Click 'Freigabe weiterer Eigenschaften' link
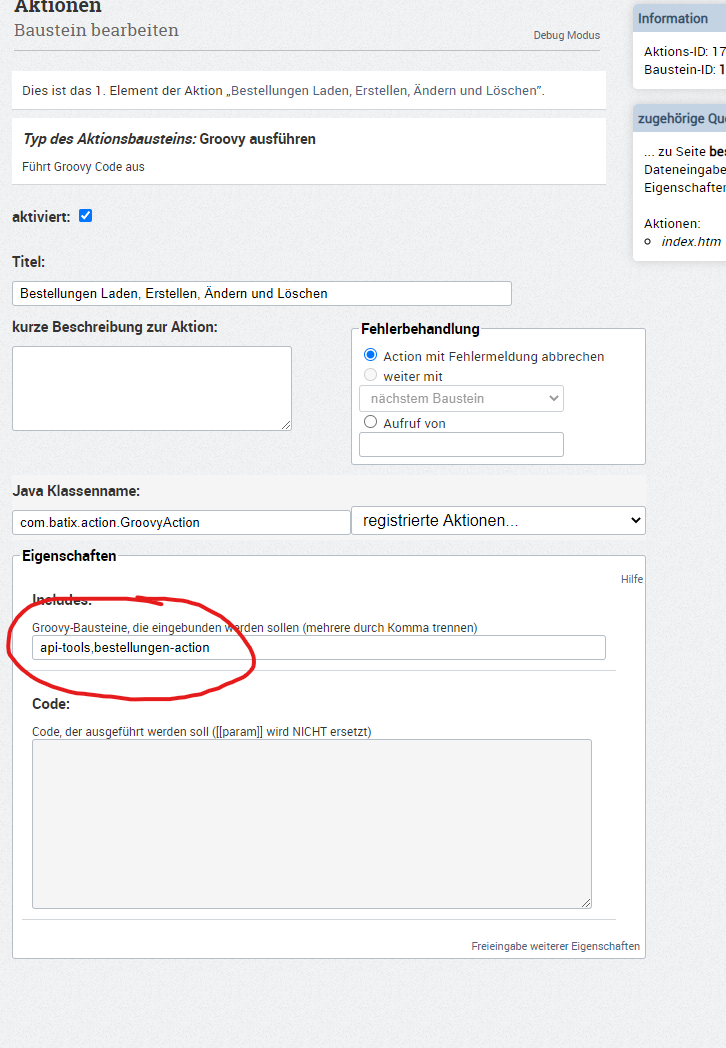726x1048 pixels. (555, 946)
